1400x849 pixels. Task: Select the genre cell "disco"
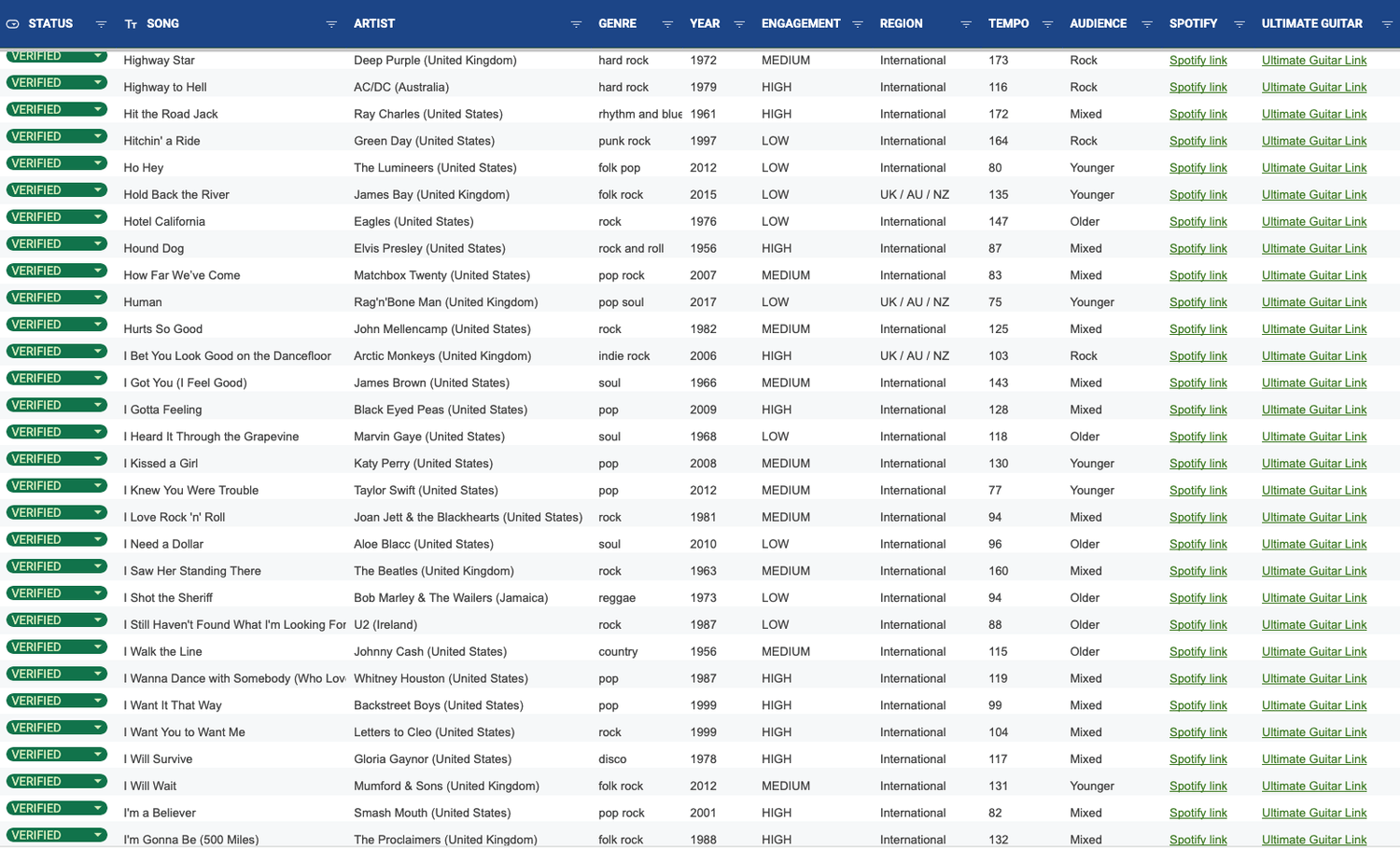pos(612,759)
